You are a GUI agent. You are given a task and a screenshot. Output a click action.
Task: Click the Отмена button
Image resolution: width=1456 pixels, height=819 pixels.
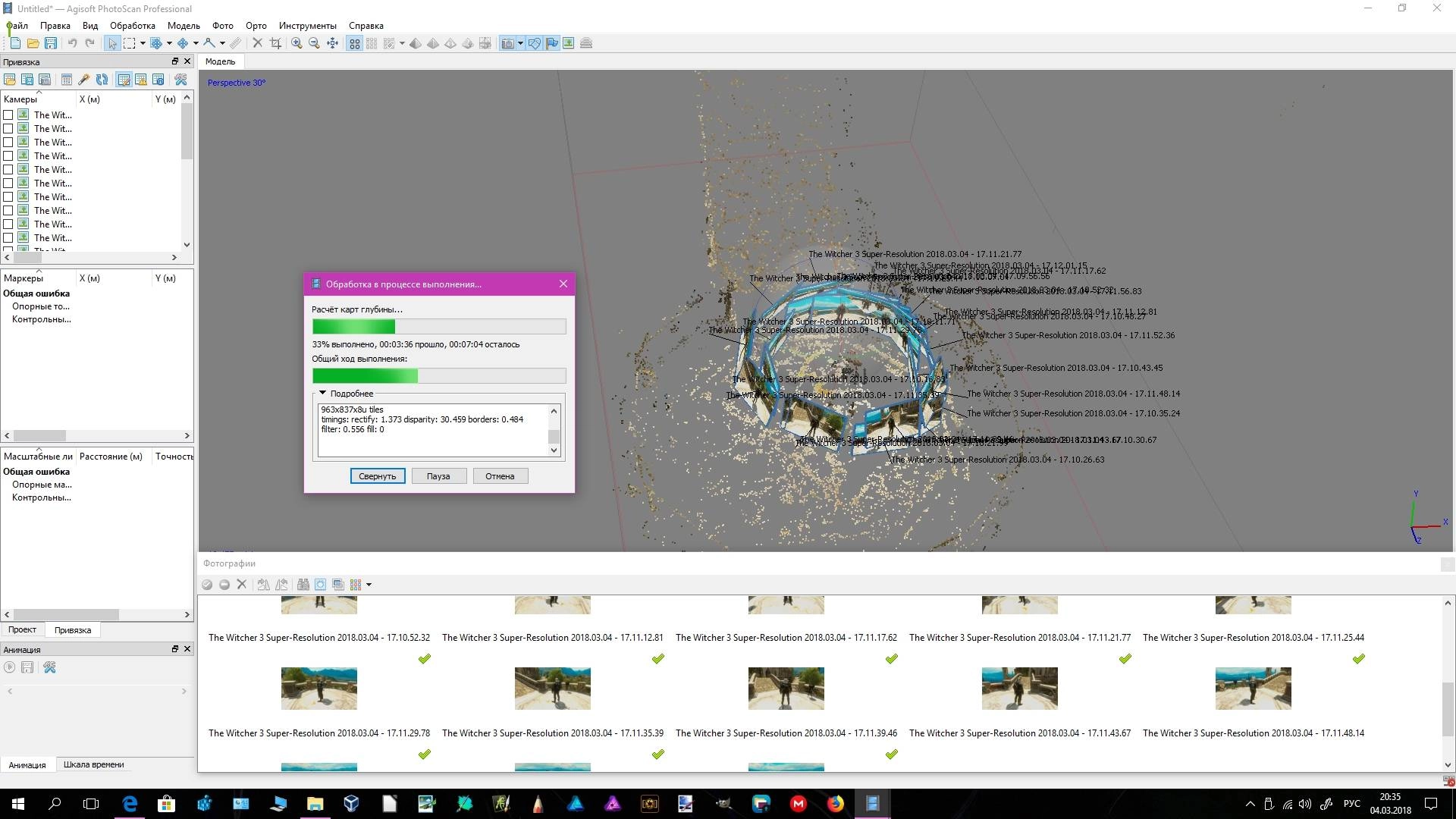pos(500,476)
